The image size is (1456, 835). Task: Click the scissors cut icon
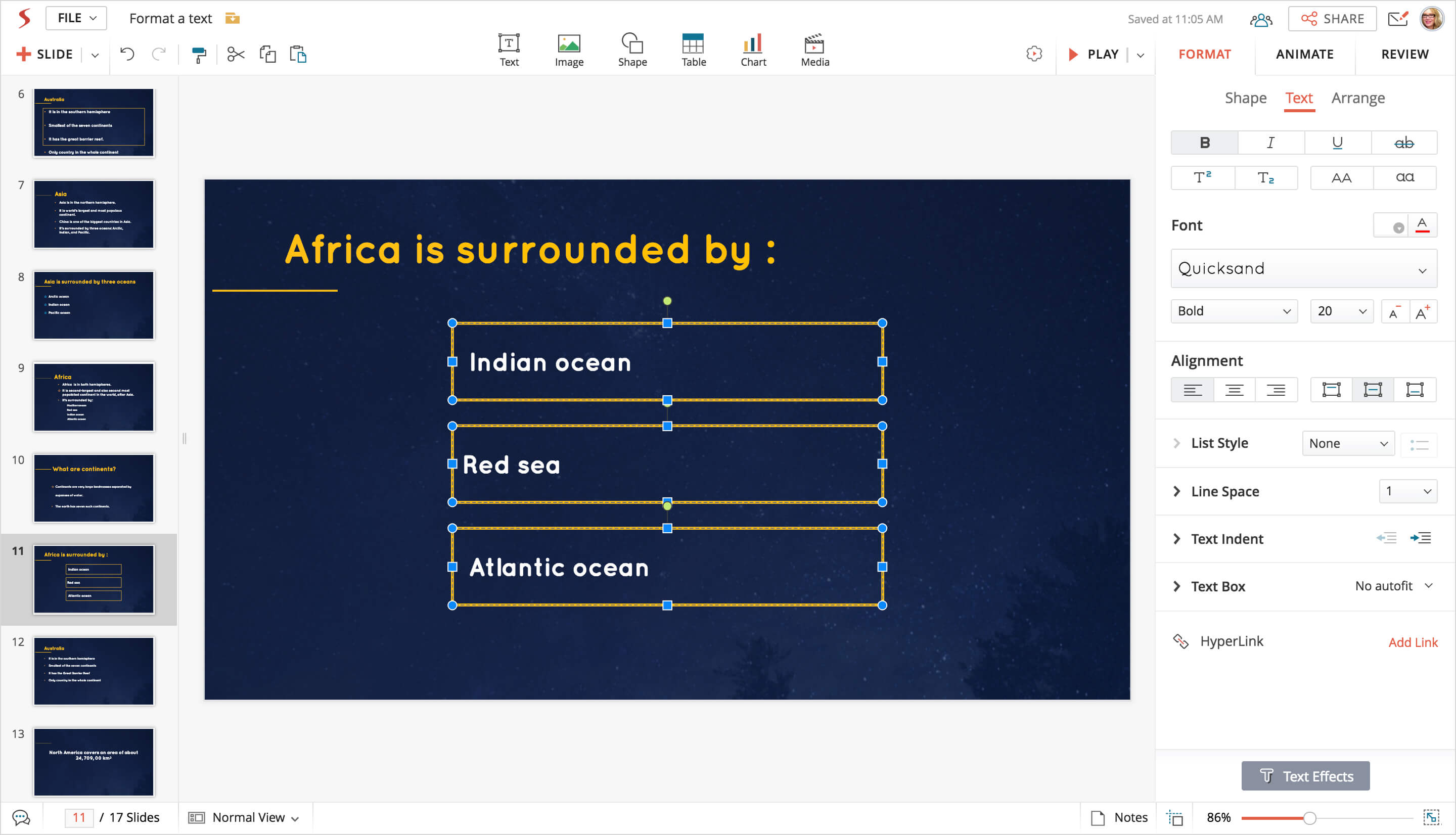point(235,55)
